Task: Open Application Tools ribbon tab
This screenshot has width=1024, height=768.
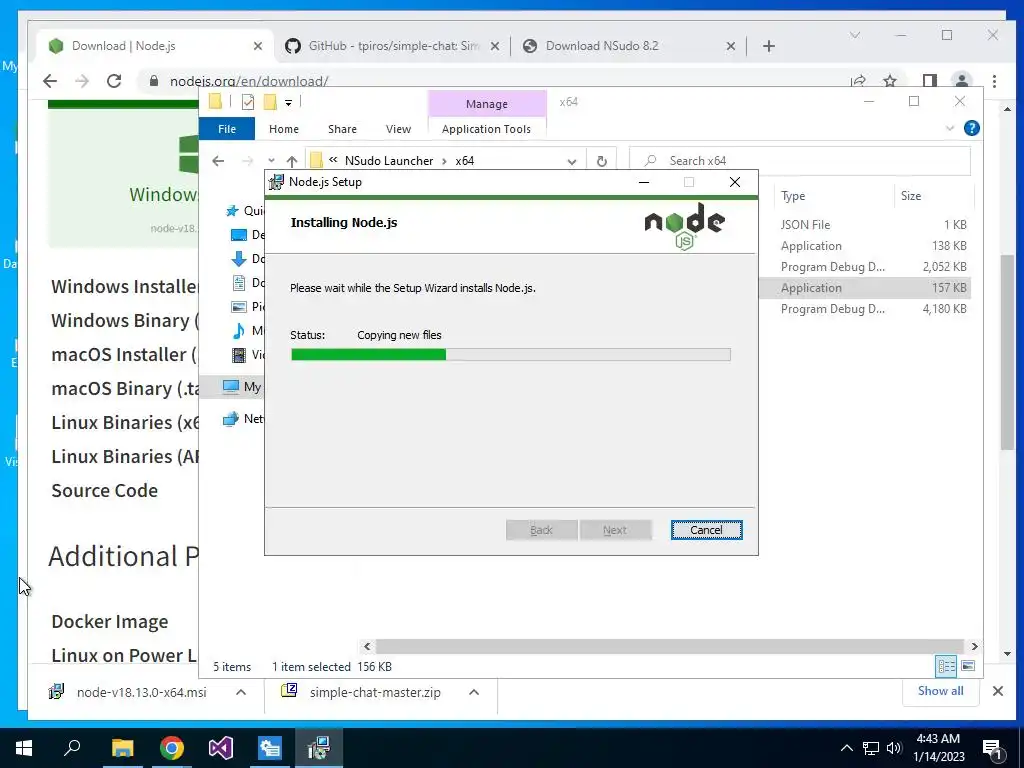Action: [486, 129]
